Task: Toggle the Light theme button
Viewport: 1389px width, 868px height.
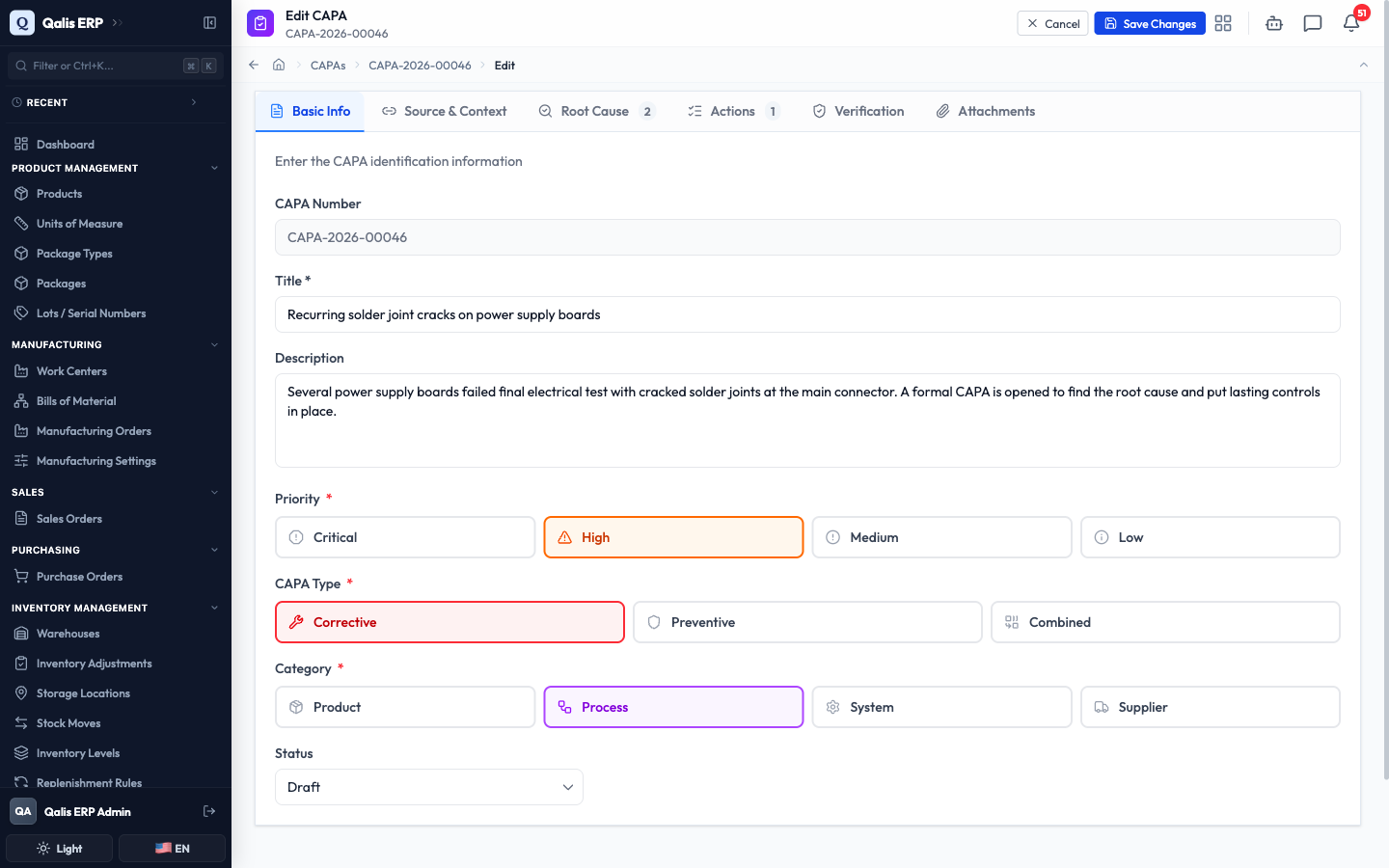Action: pos(60,848)
